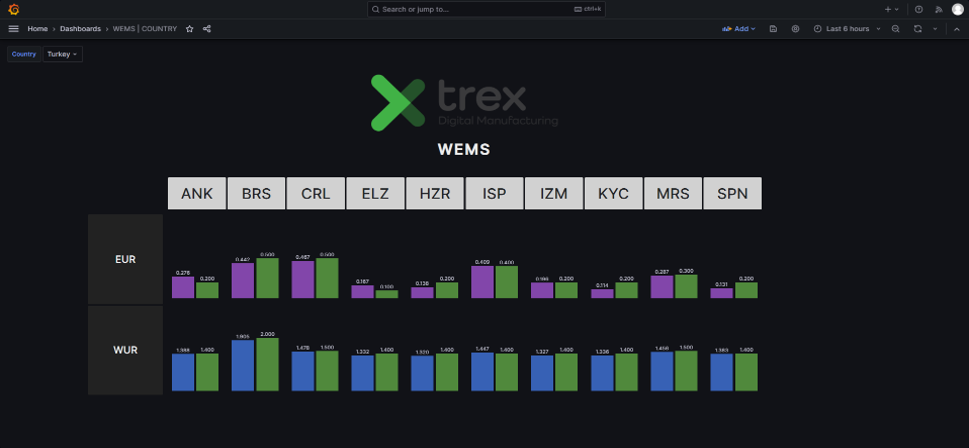Click the Grafana logo icon
969x448 pixels.
click(x=13, y=9)
